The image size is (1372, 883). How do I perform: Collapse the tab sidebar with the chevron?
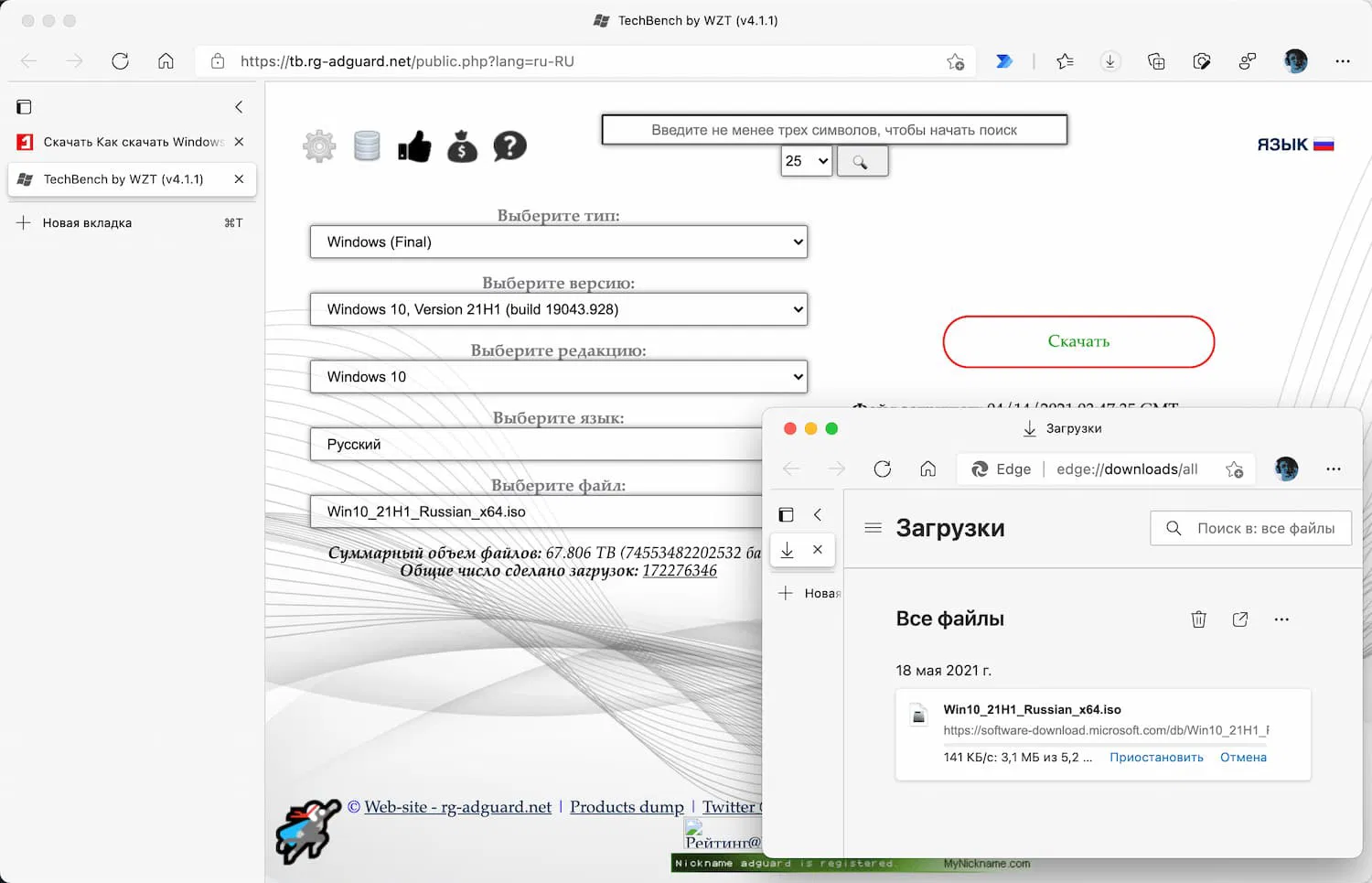point(238,106)
